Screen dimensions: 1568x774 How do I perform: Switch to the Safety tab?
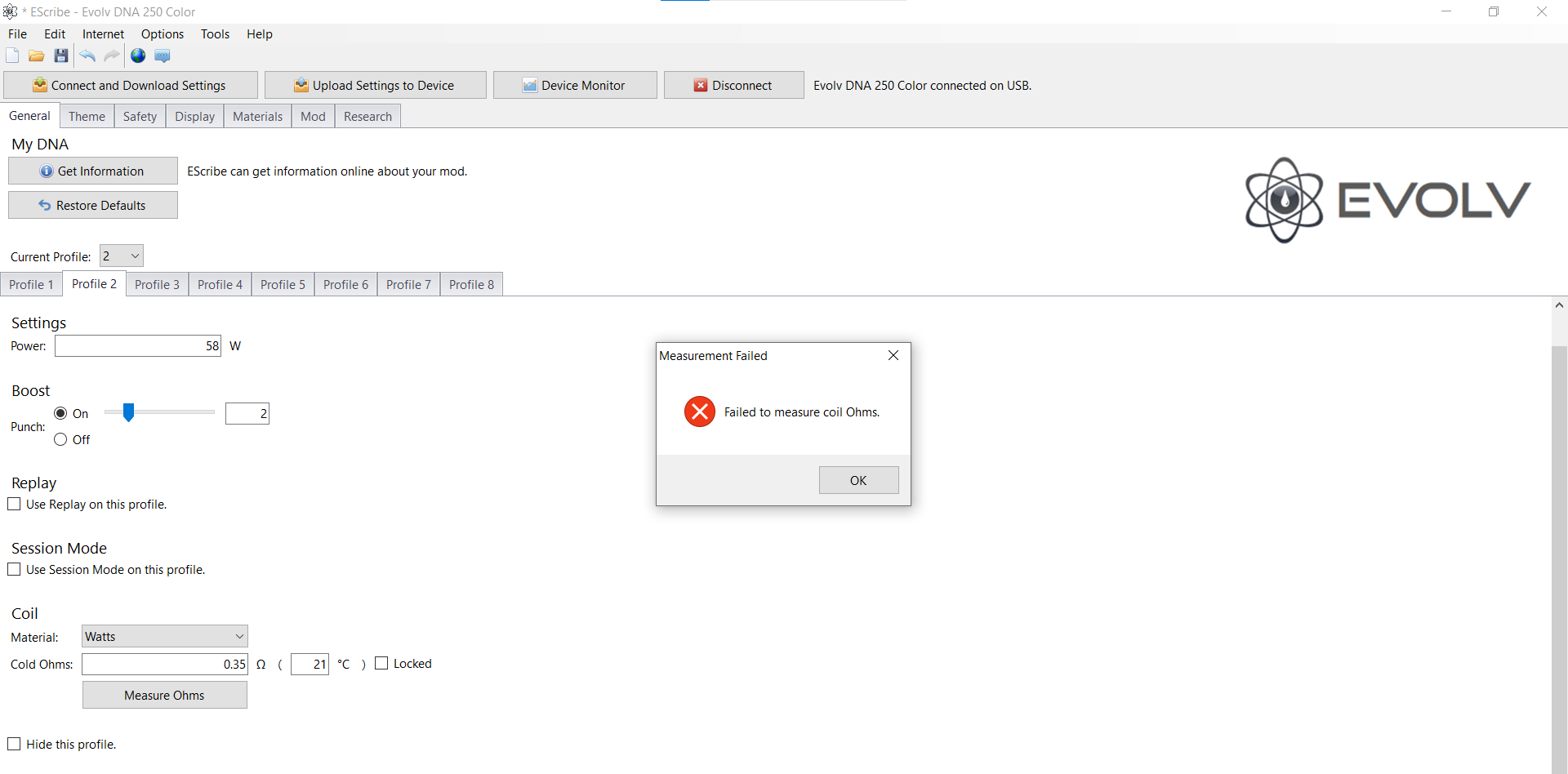[140, 117]
